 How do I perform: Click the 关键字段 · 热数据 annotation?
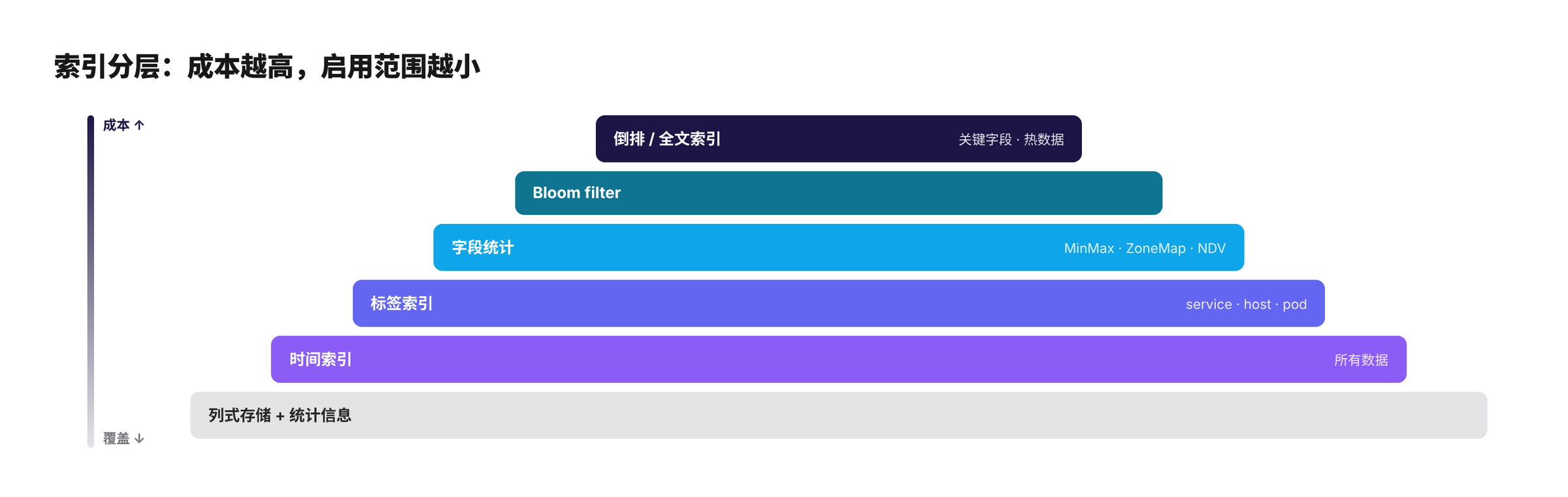pyautogui.click(x=1011, y=140)
